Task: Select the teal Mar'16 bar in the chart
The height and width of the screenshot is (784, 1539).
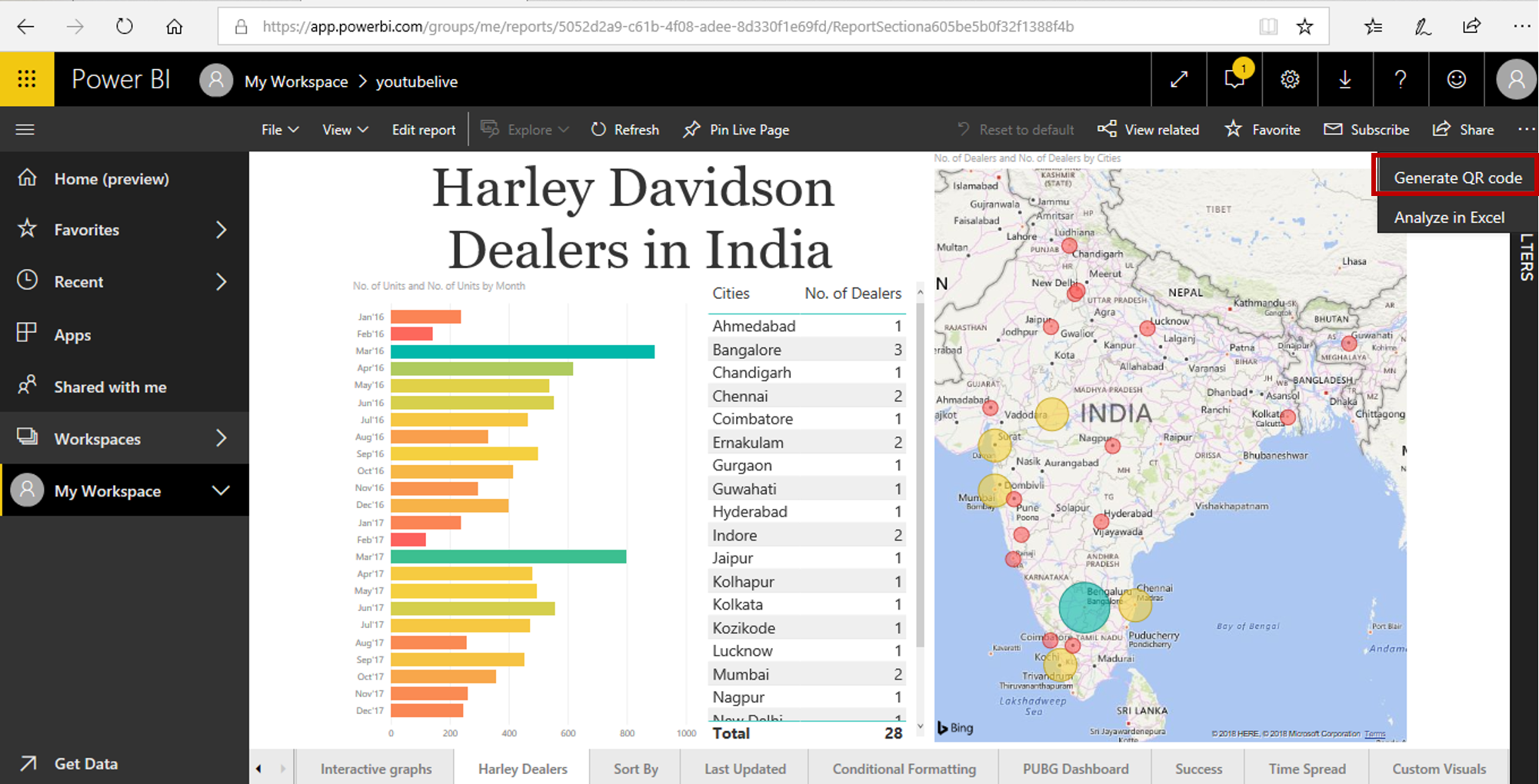Action: pos(522,351)
